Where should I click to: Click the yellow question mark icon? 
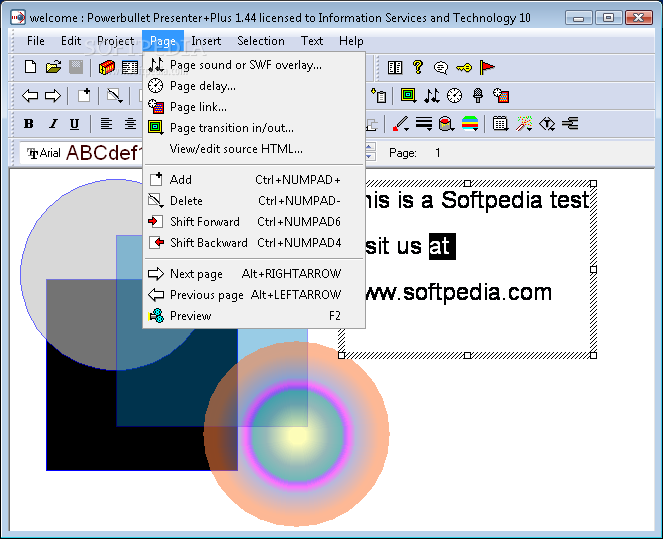tap(418, 67)
